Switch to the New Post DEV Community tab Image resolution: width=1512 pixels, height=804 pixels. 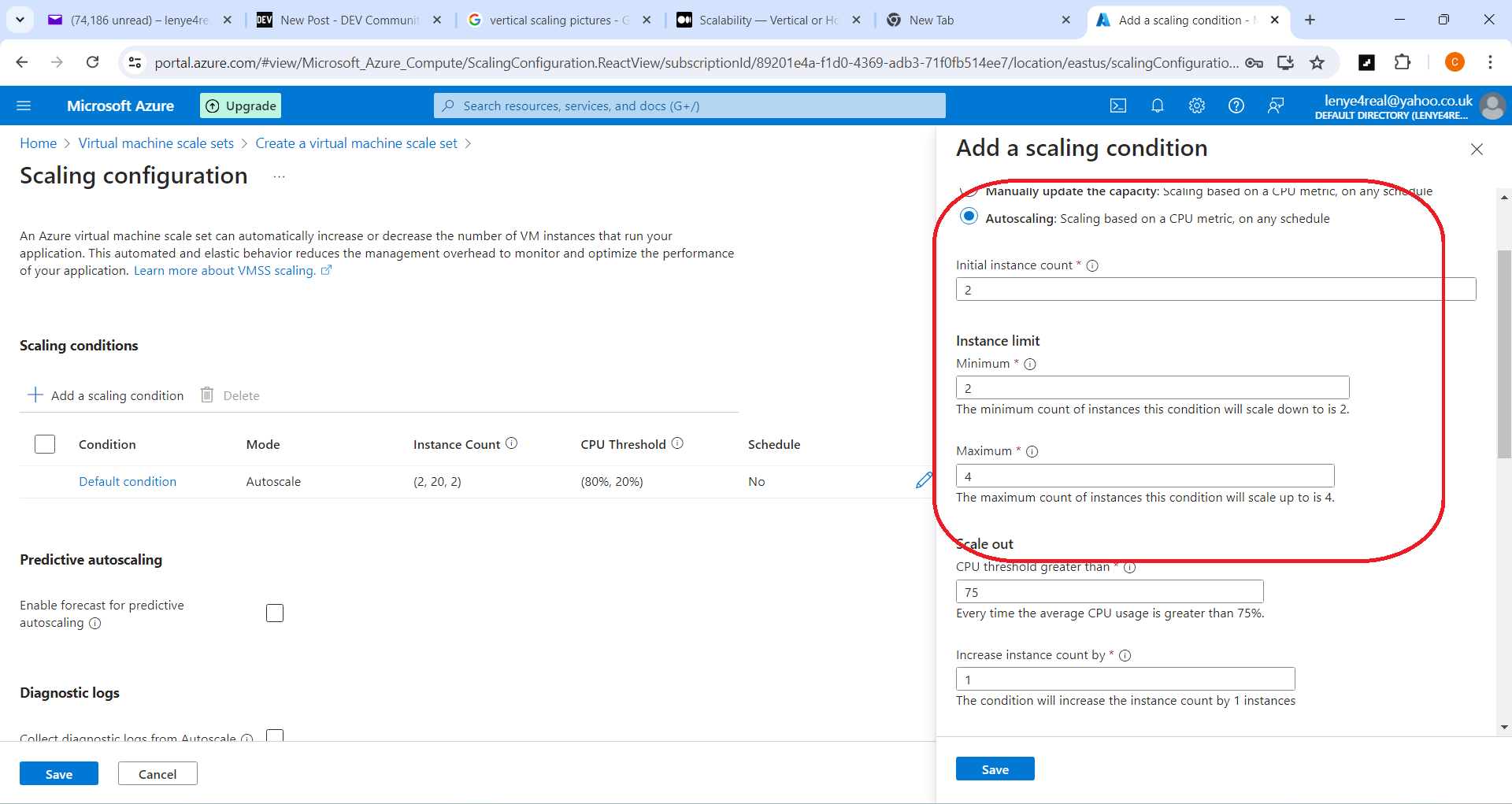(350, 20)
